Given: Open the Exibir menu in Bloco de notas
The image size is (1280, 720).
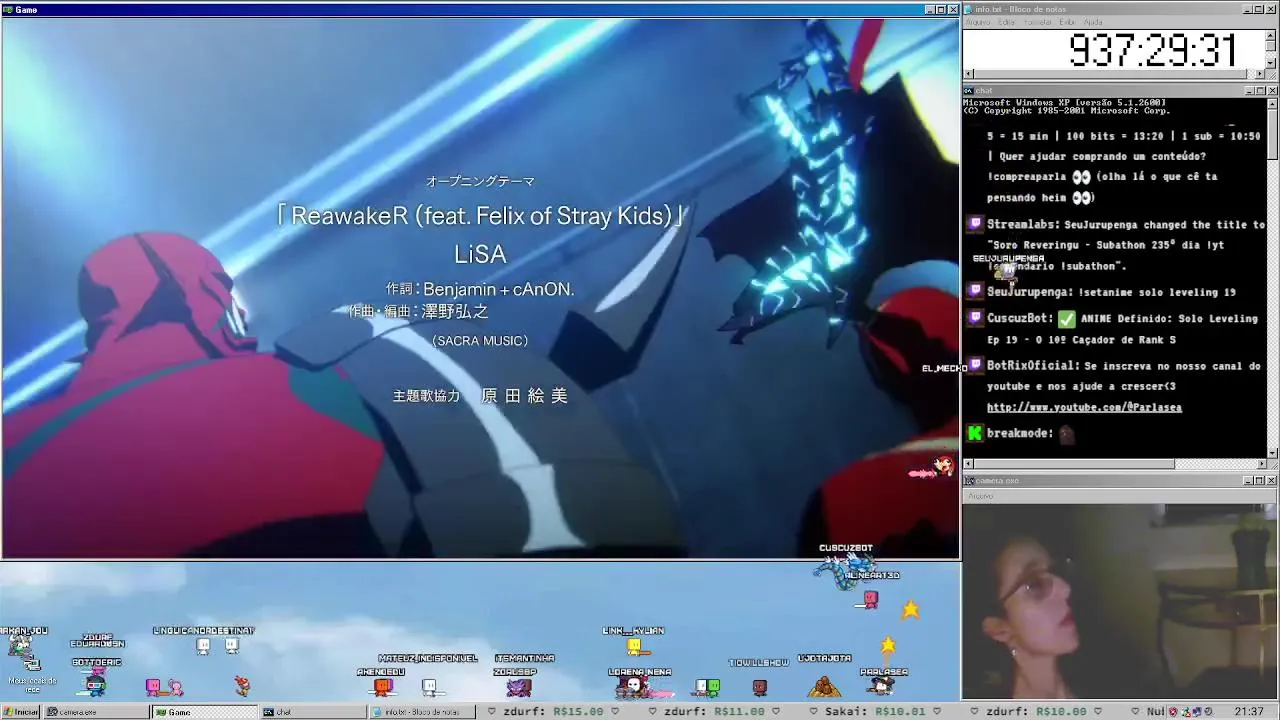Looking at the screenshot, I should (1067, 22).
